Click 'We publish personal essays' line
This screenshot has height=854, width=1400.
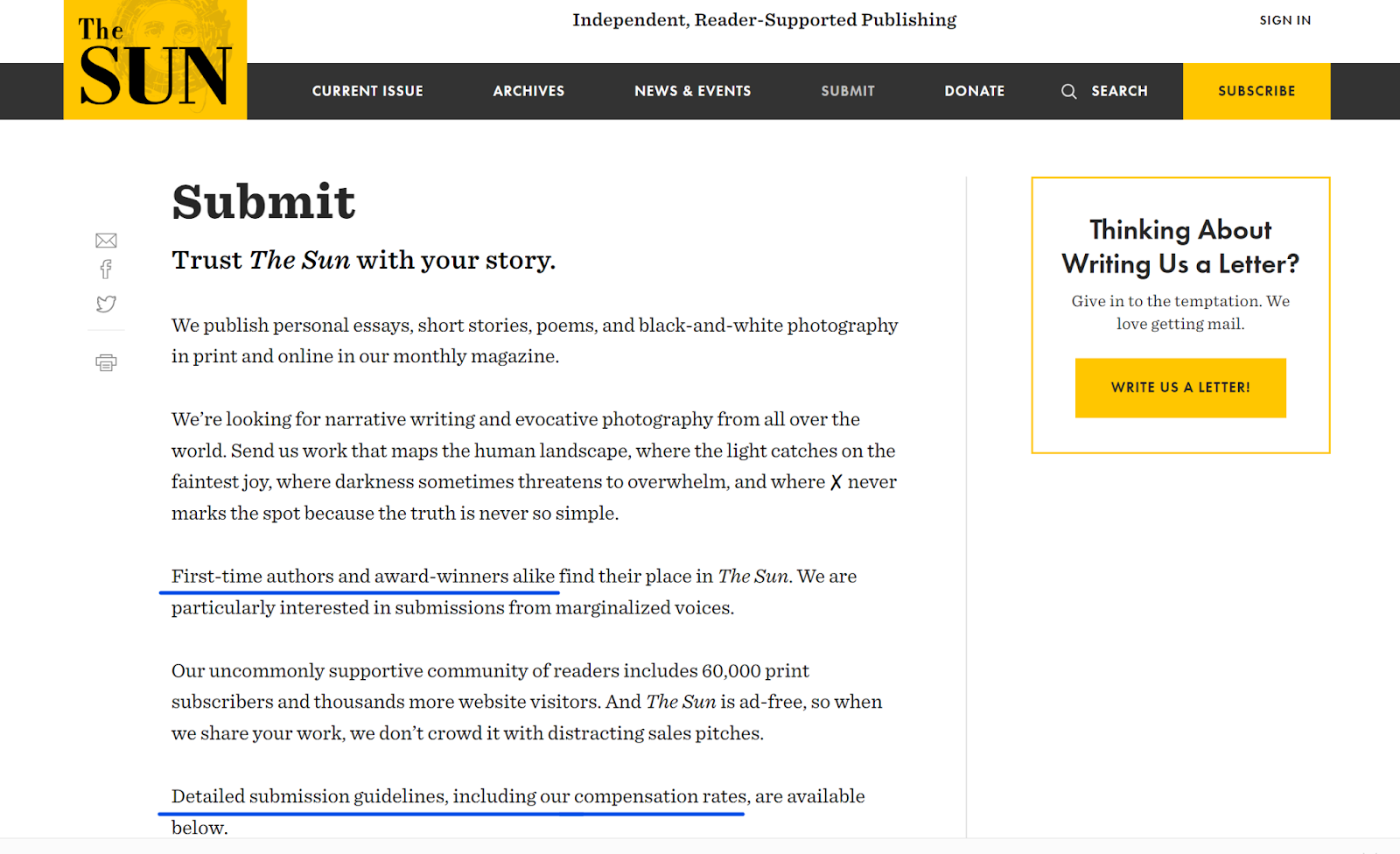pyautogui.click(x=535, y=325)
